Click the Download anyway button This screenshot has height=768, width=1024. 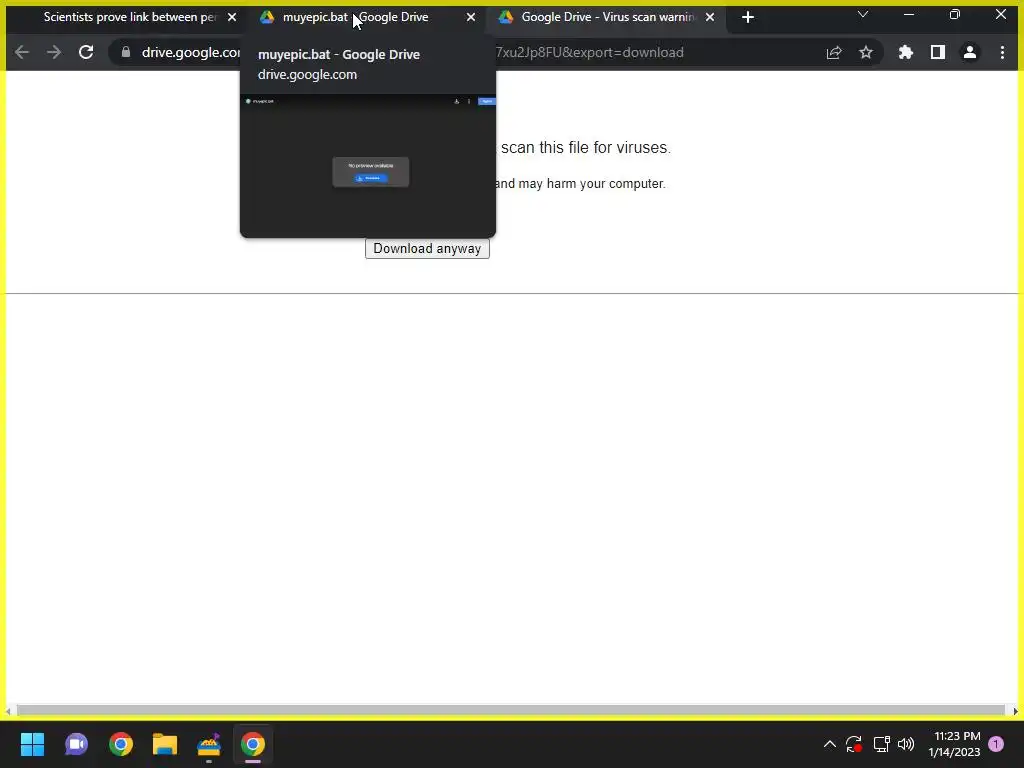click(427, 249)
